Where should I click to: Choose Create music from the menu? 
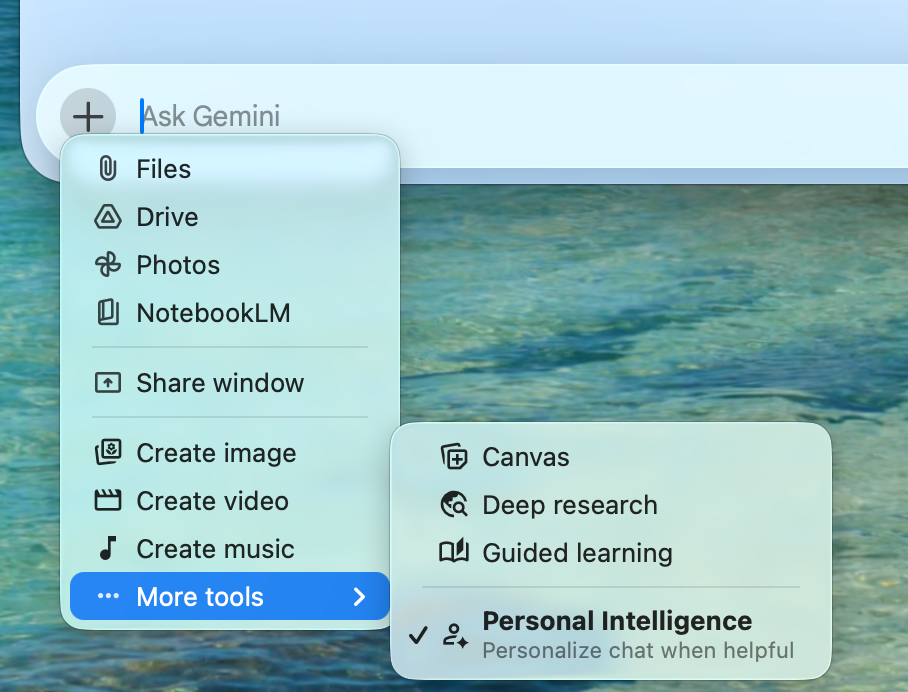tap(215, 549)
